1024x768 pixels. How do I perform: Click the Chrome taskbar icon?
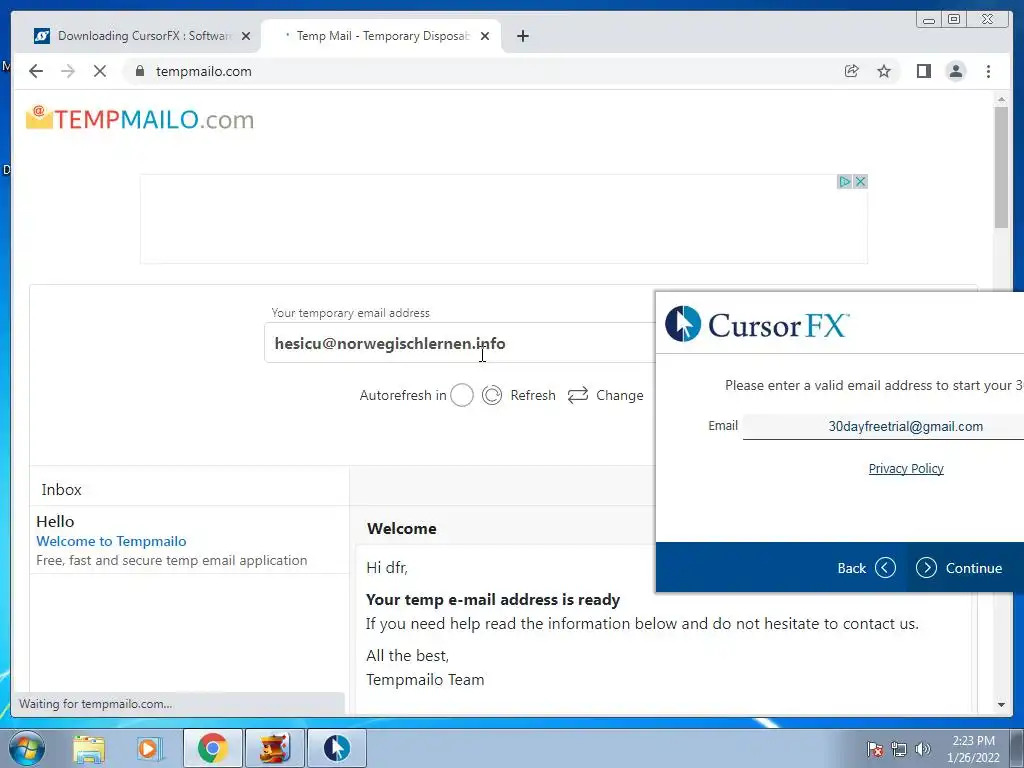[x=212, y=748]
